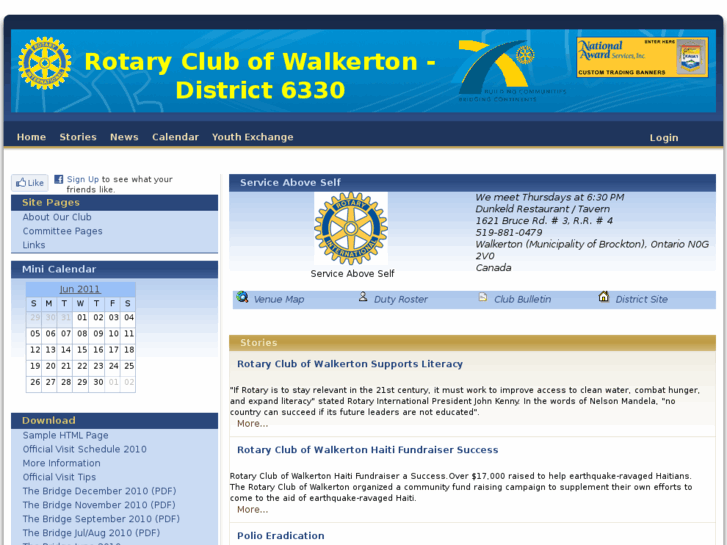Click the Login link
Viewport: 727px width, 545px height.
coord(663,138)
